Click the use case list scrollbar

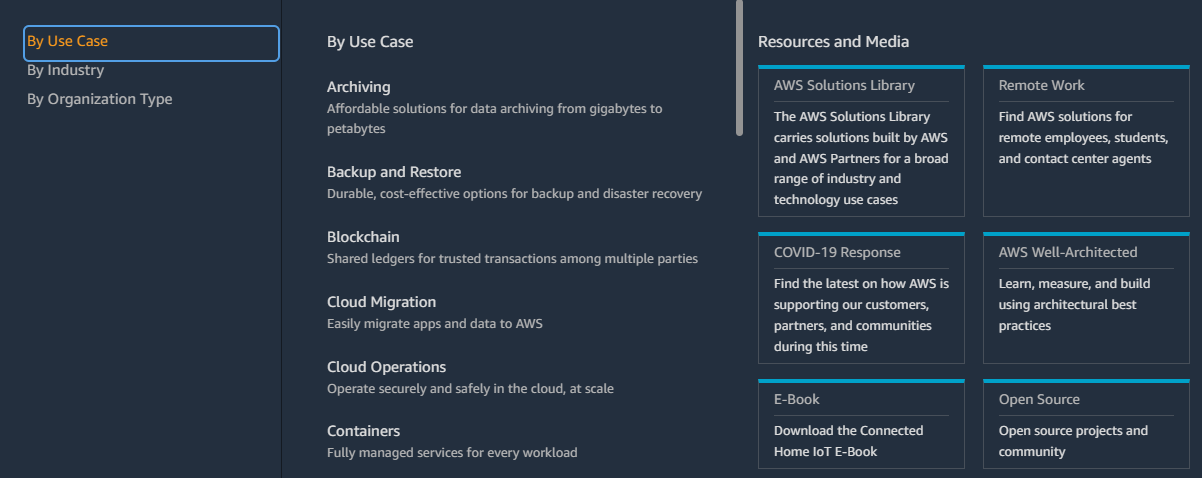point(740,68)
